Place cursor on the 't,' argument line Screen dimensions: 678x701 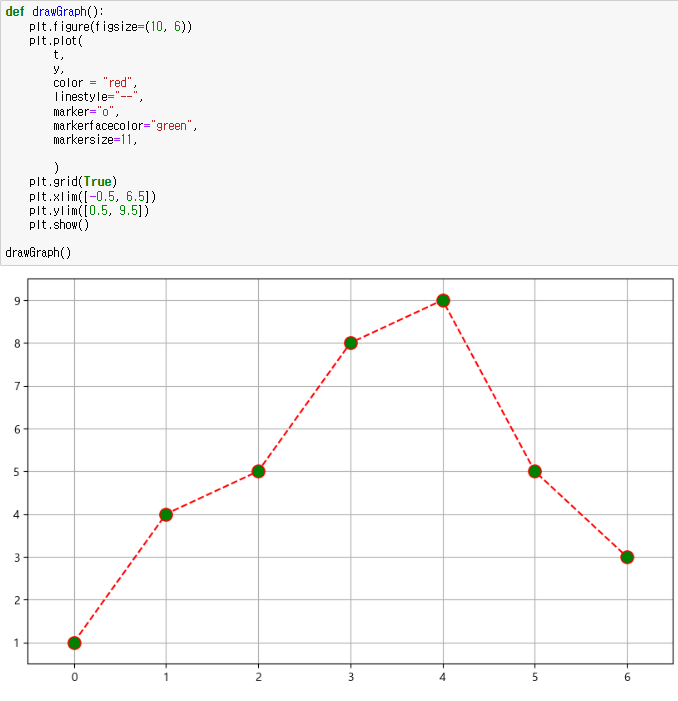[59, 55]
